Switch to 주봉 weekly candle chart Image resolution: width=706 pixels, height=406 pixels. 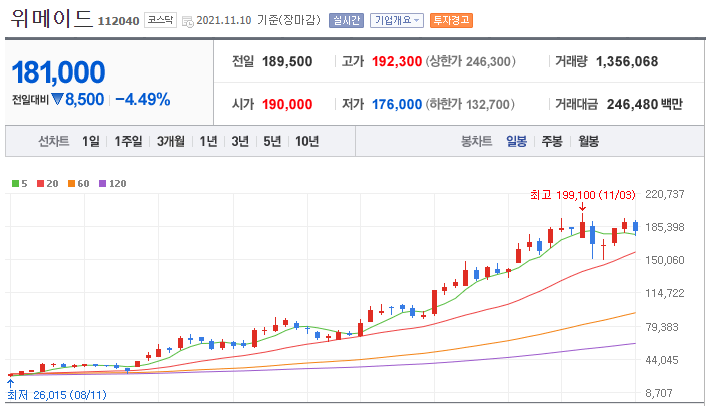pyautogui.click(x=552, y=141)
